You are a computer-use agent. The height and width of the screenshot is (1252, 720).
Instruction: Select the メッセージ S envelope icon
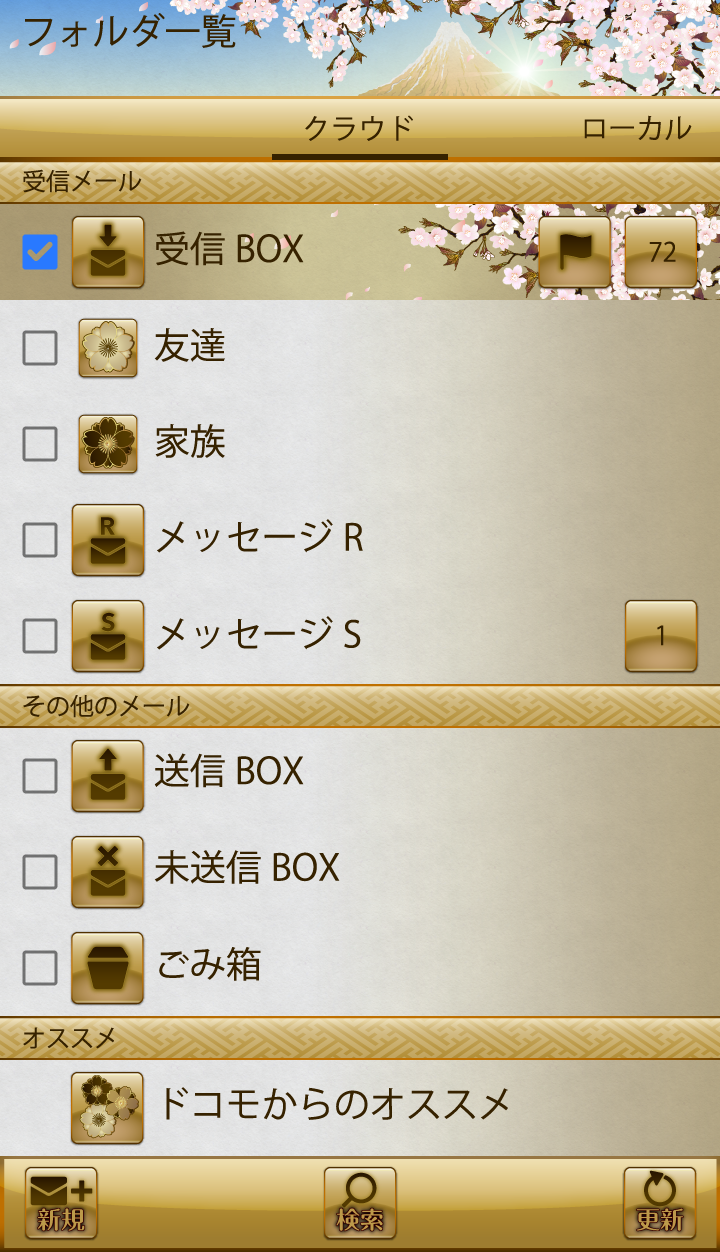(x=108, y=636)
